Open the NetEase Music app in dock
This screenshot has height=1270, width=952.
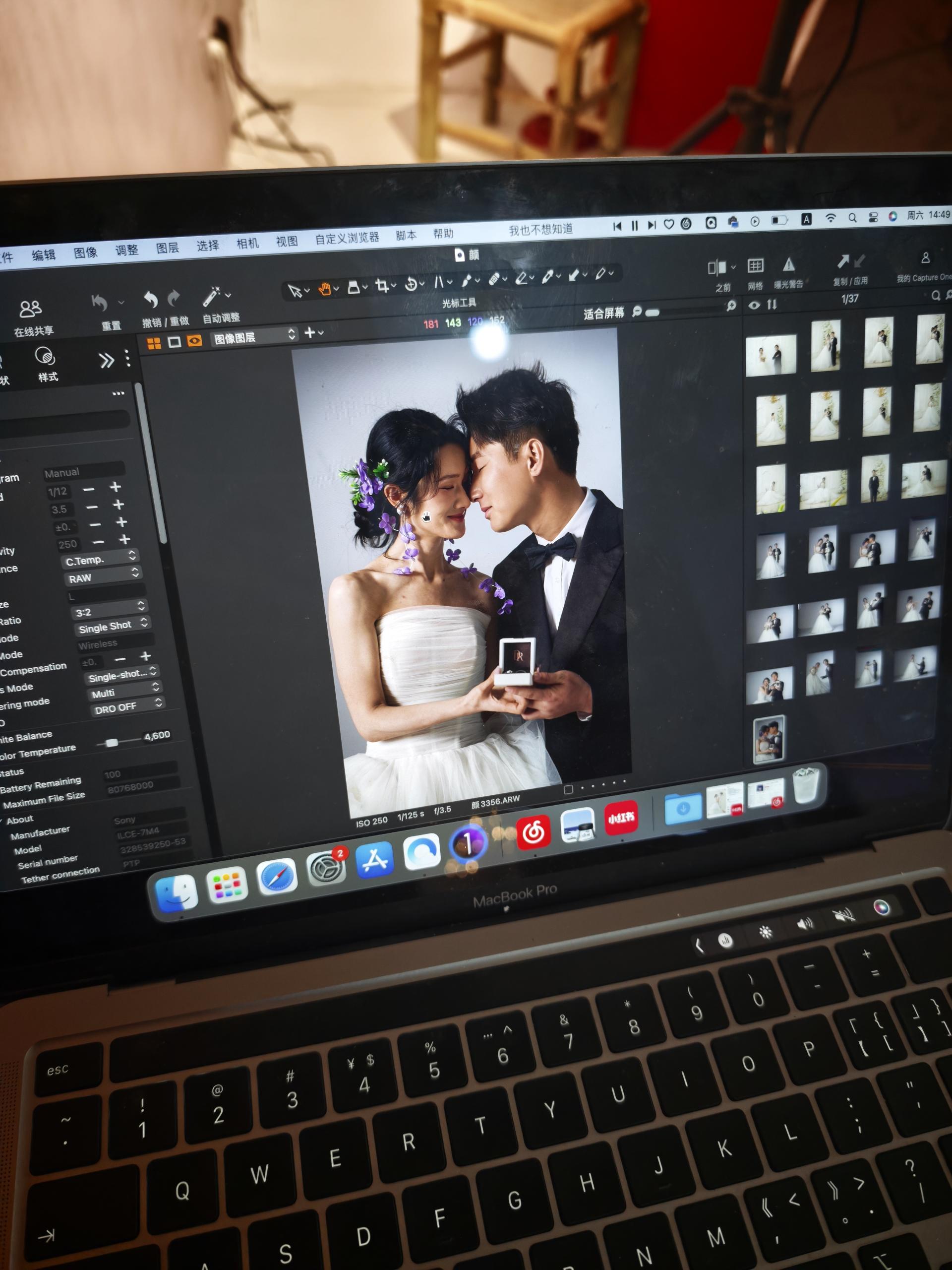(534, 832)
